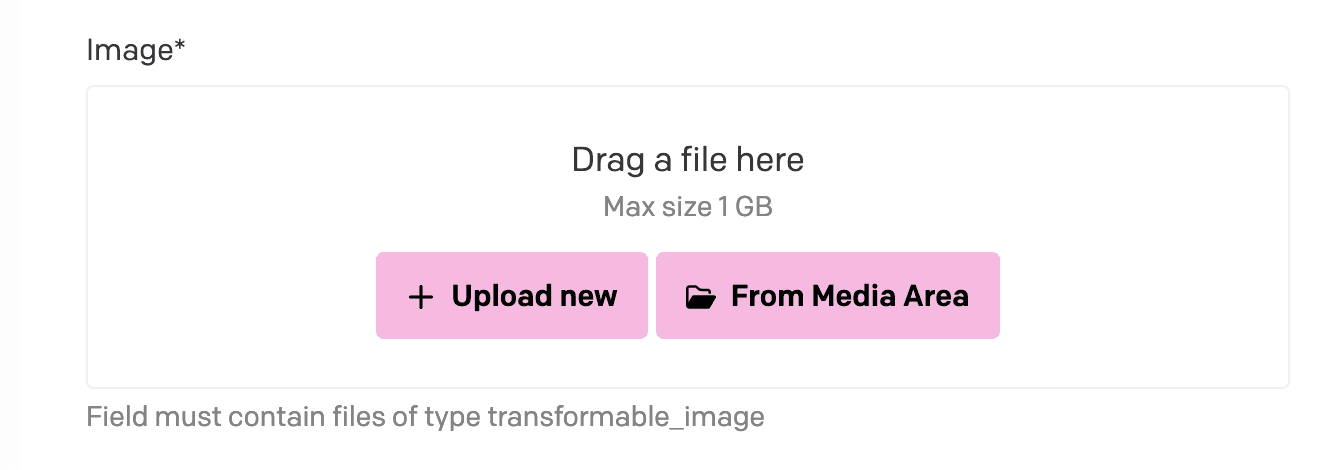Tap the pink button with plus icon
This screenshot has width=1320, height=470.
click(512, 296)
